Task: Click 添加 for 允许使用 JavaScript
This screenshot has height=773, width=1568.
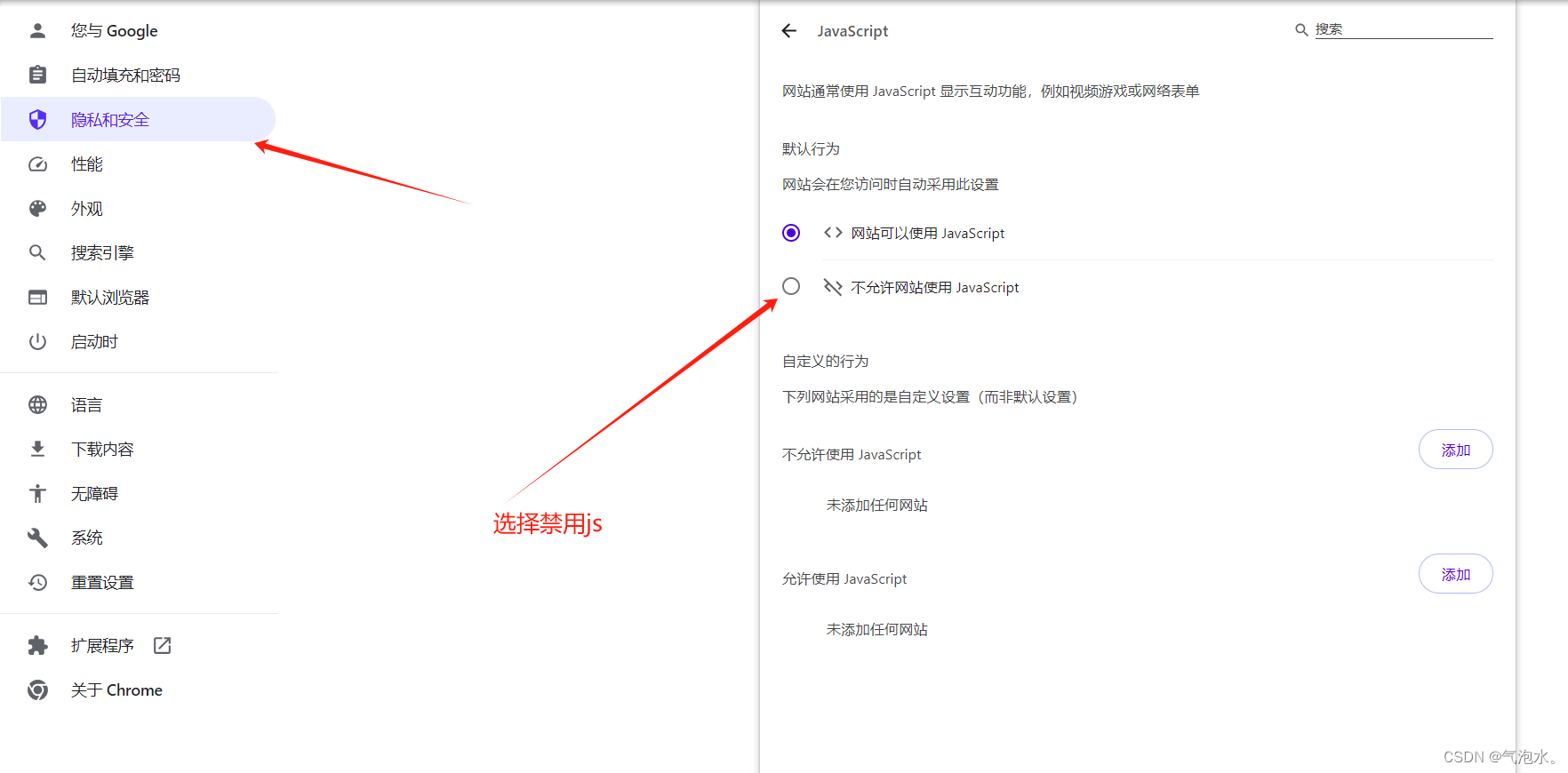Action: tap(1455, 574)
